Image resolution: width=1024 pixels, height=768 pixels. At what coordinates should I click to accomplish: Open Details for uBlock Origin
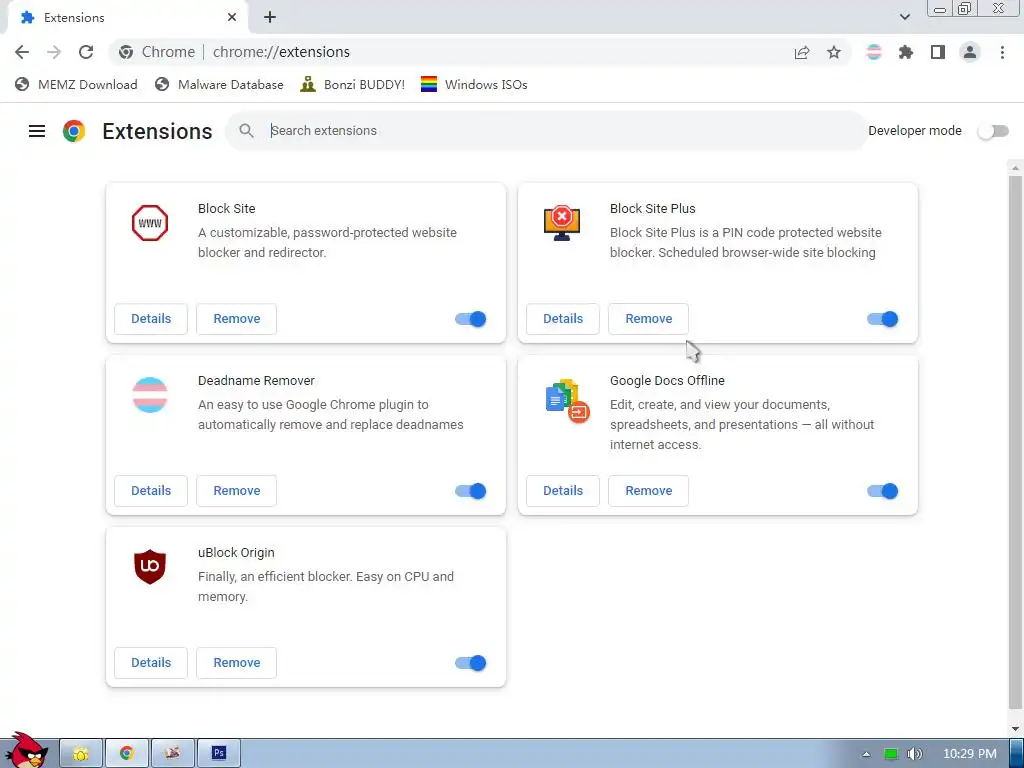point(151,663)
